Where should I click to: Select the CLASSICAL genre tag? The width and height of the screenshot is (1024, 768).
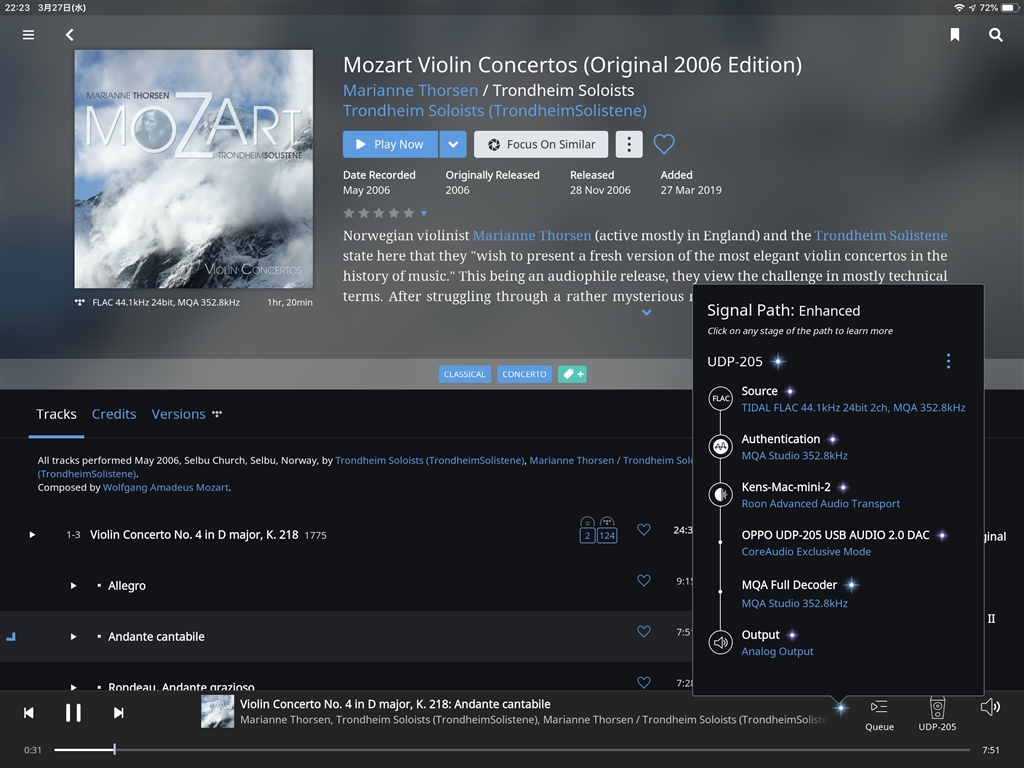click(464, 374)
